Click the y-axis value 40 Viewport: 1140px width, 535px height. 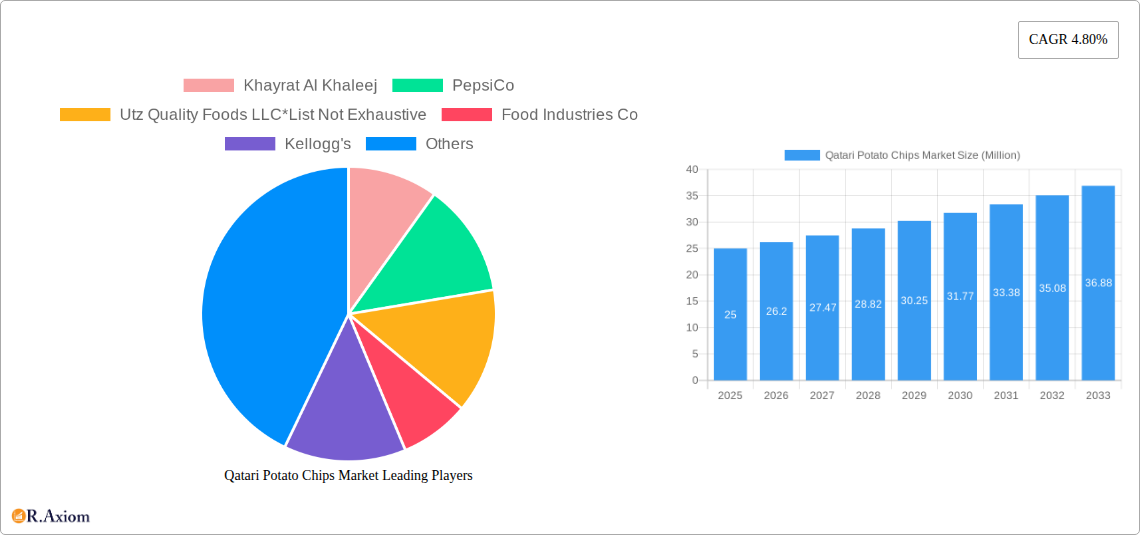point(692,169)
